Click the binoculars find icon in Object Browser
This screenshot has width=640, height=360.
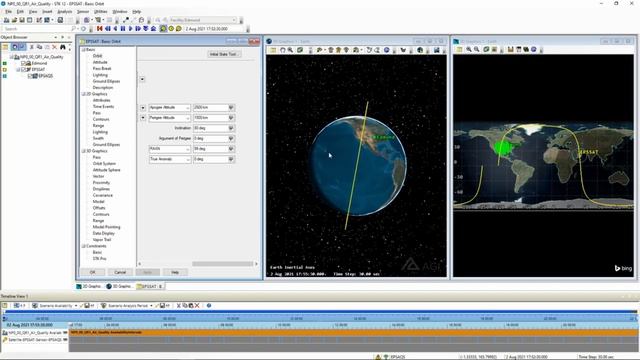[62, 47]
